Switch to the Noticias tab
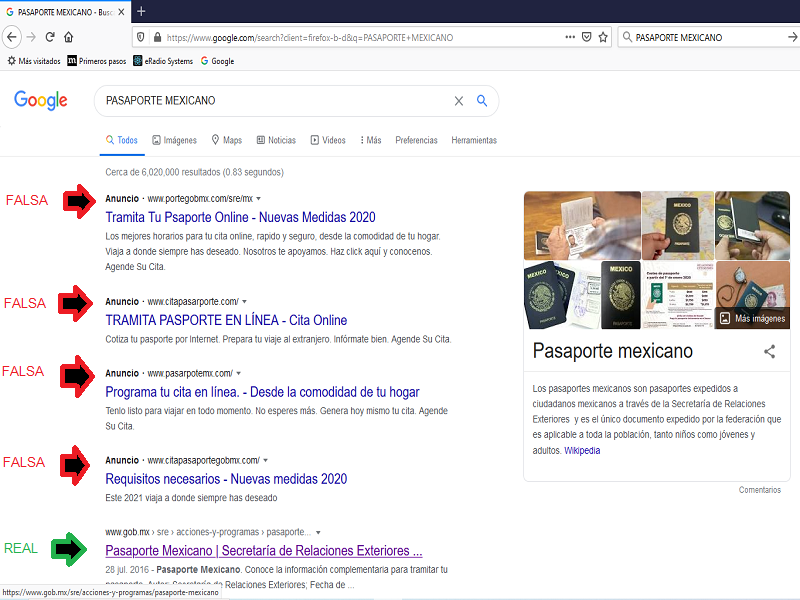The height and width of the screenshot is (600, 800). click(276, 140)
